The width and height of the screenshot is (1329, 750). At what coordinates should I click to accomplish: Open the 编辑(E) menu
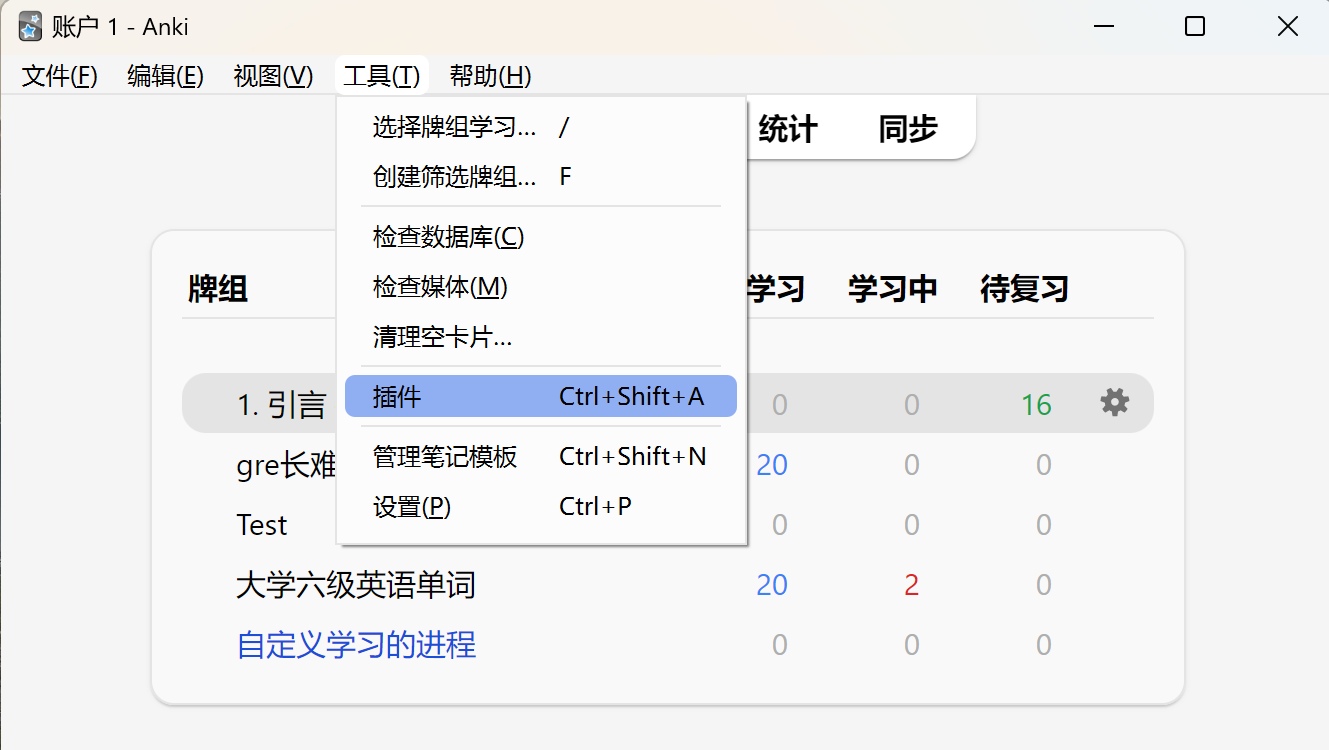click(165, 76)
